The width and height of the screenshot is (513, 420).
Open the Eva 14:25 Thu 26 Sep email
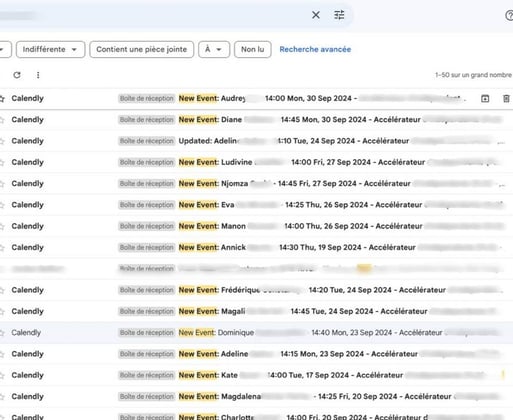point(256,205)
